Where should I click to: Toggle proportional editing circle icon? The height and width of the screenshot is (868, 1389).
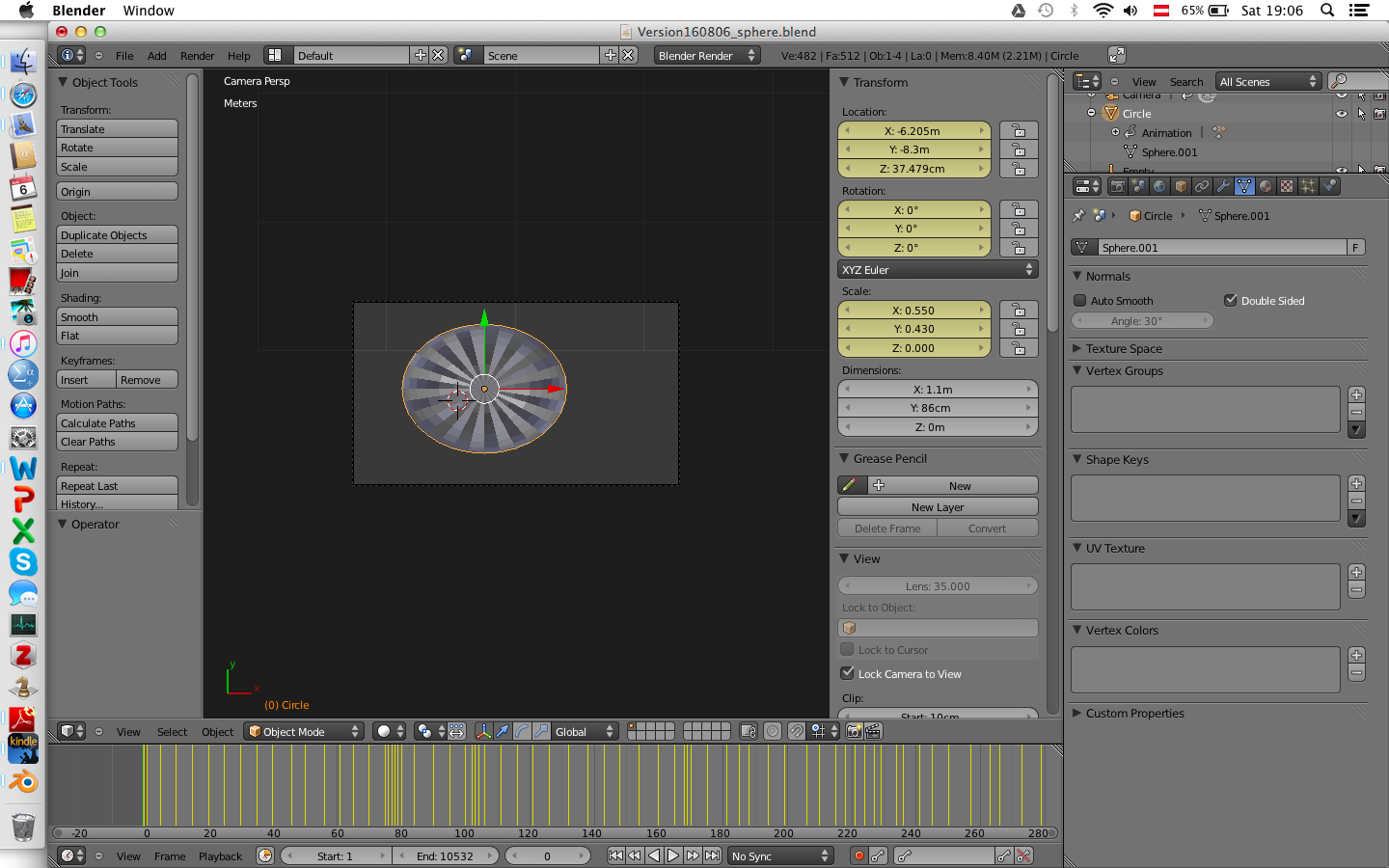tap(773, 731)
